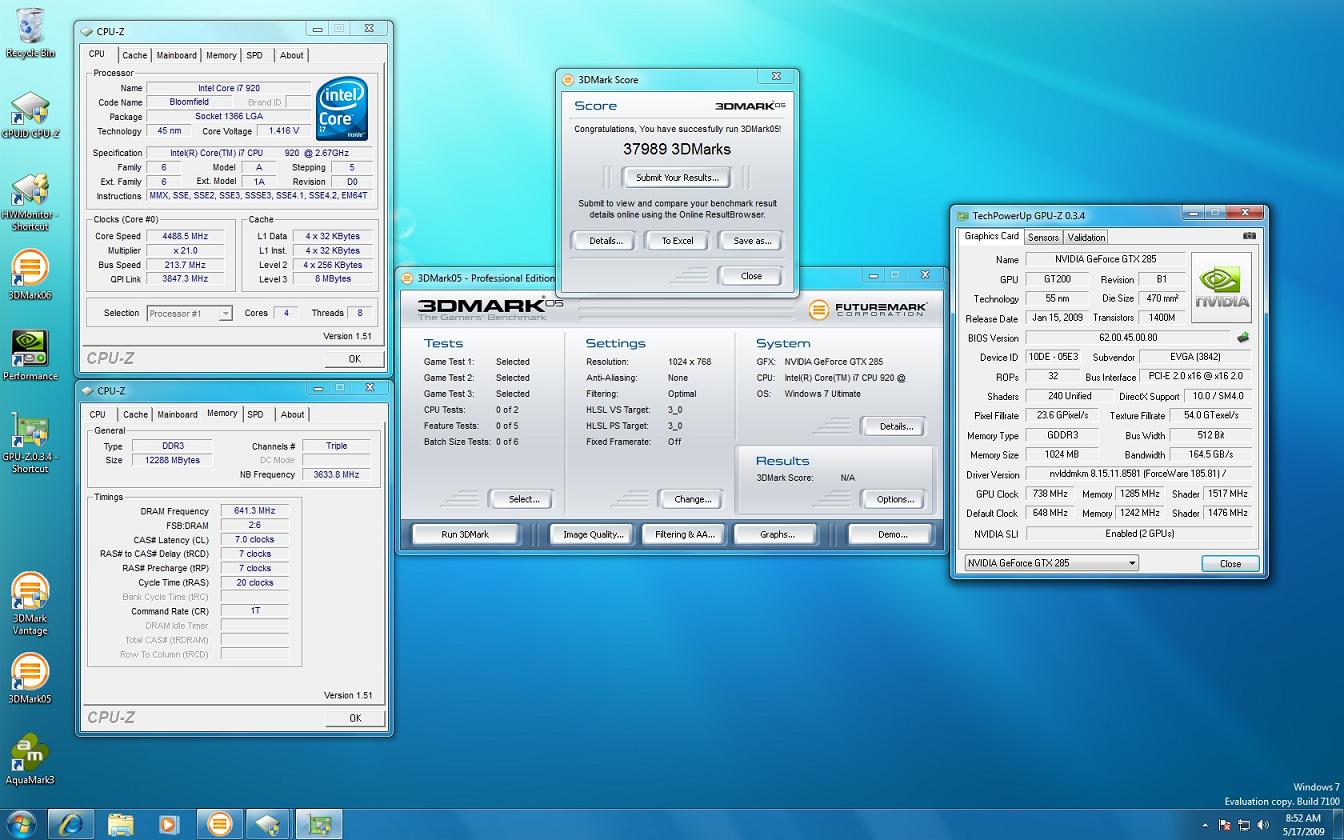This screenshot has width=1344, height=840.
Task: Switch to CPU-Z taskbar button
Action: [268, 824]
